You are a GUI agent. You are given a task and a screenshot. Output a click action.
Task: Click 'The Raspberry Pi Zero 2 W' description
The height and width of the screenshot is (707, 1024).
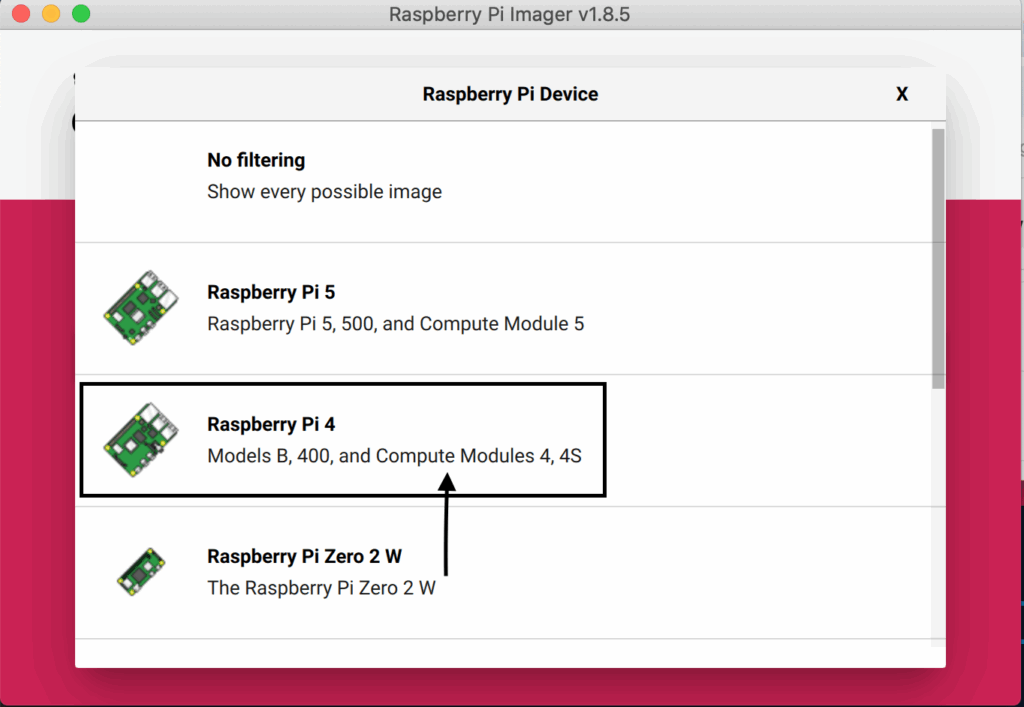(321, 588)
